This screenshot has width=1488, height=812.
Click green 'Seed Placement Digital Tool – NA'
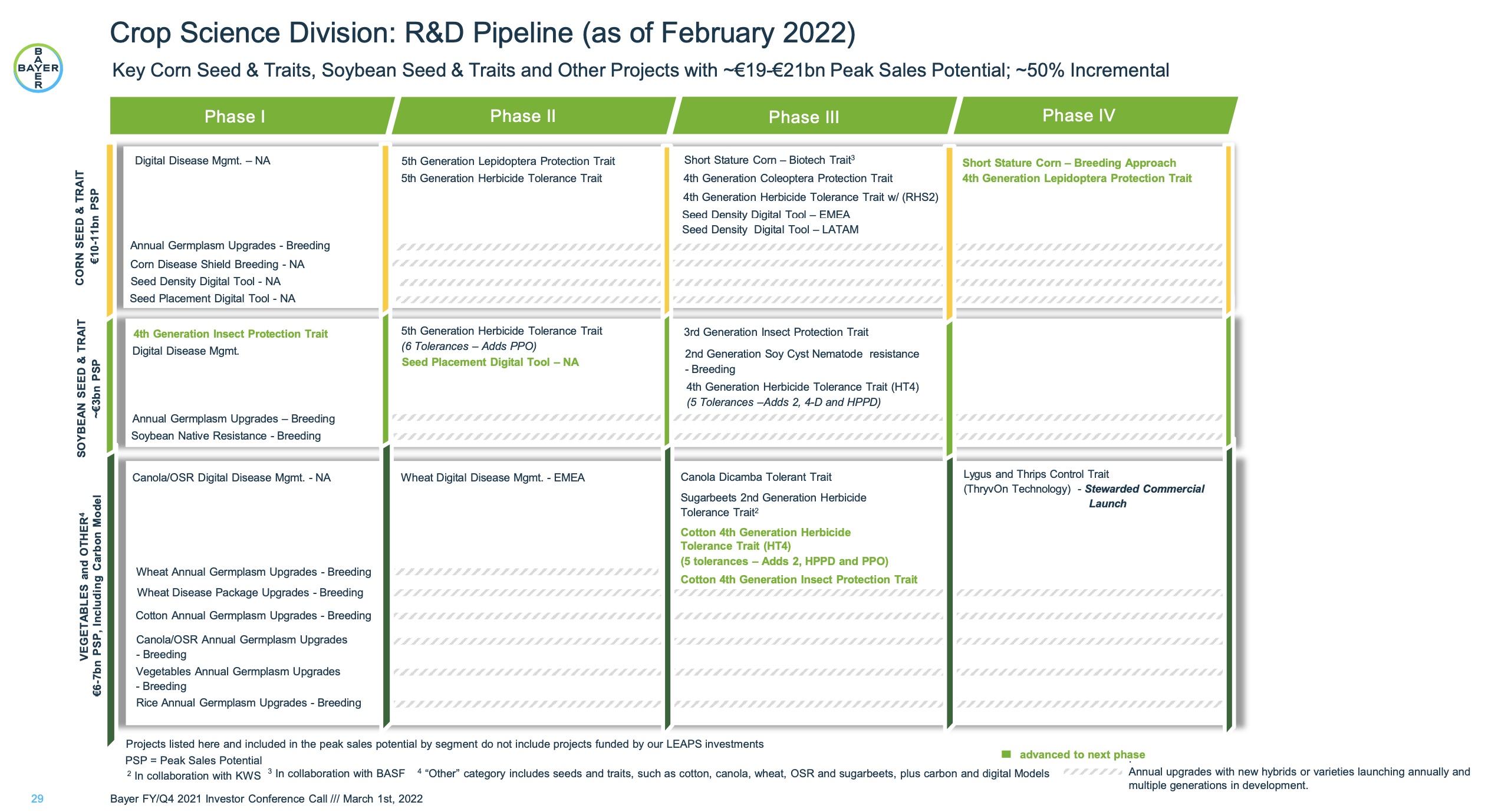pos(490,362)
